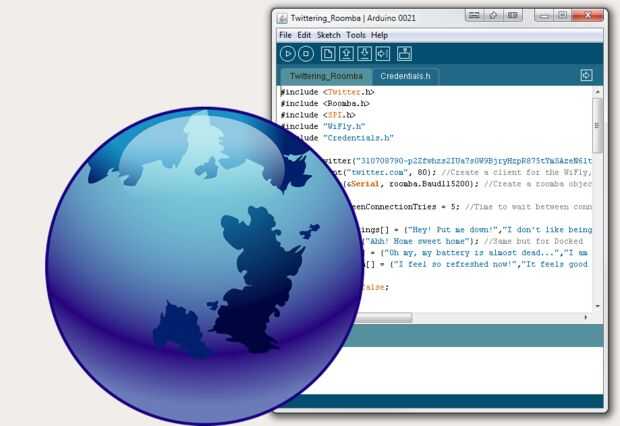Click the "twitter.com" string in code
This screenshot has height=426, width=620.
[377, 172]
